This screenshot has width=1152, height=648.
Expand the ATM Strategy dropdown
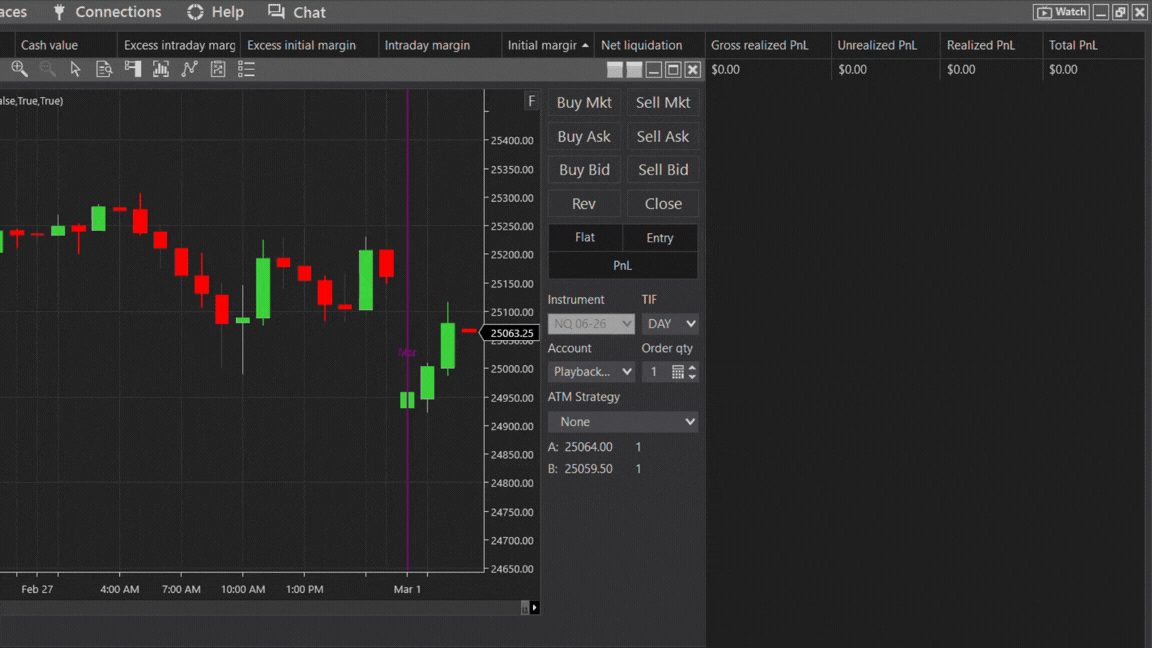point(622,422)
